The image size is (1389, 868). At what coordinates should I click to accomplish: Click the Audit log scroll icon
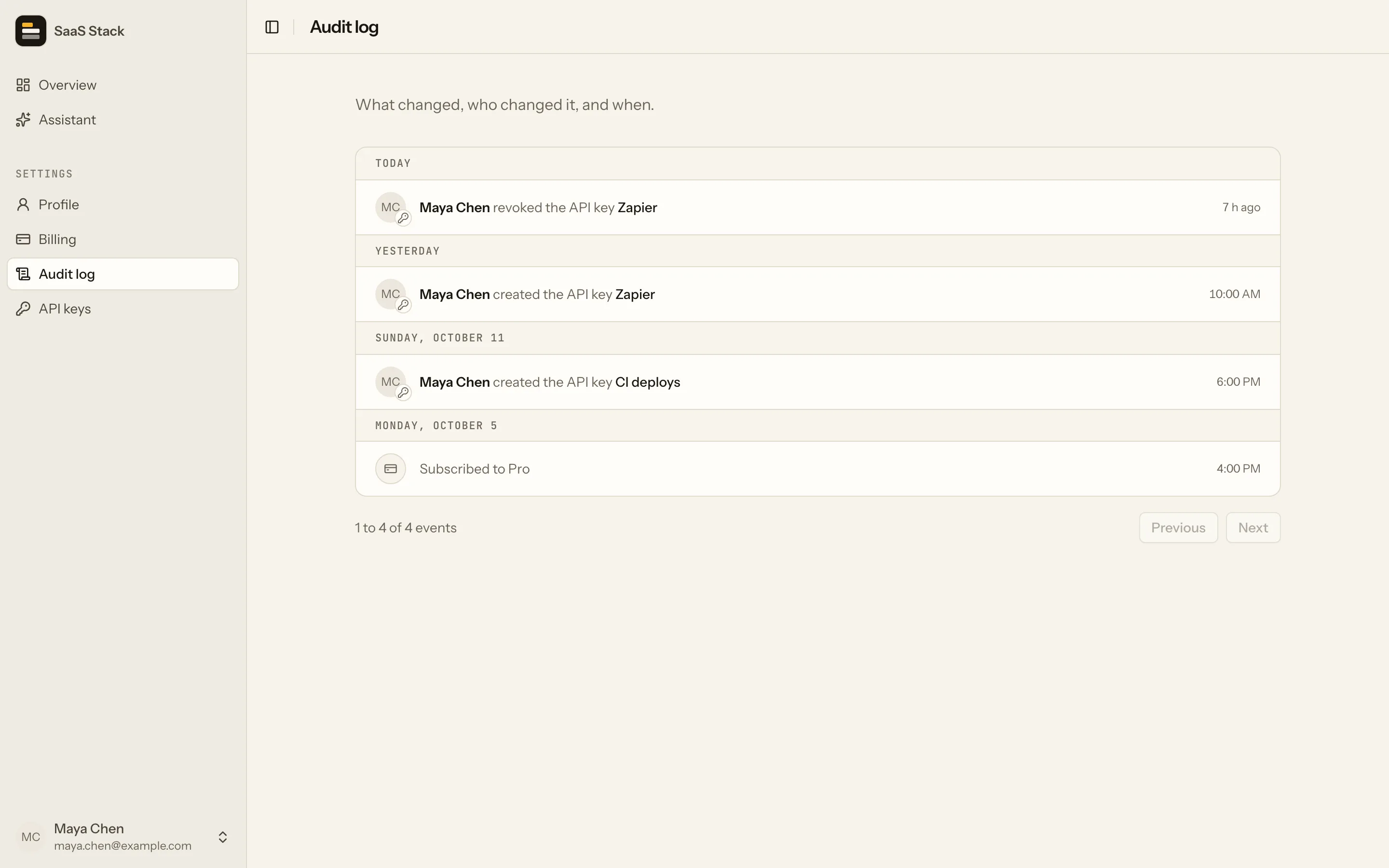pyautogui.click(x=23, y=274)
